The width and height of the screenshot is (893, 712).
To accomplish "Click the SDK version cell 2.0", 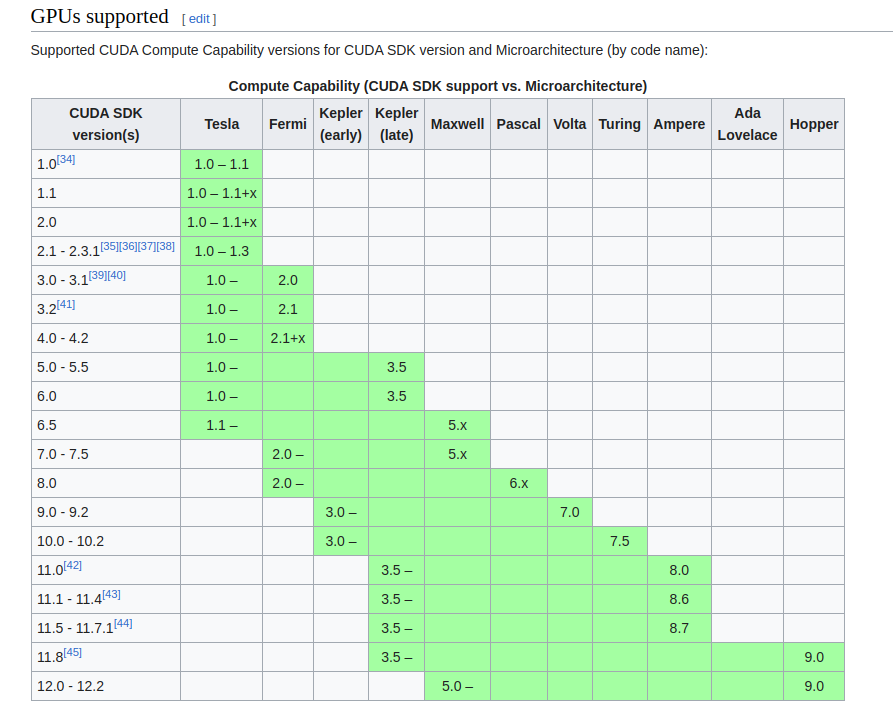I will [106, 223].
